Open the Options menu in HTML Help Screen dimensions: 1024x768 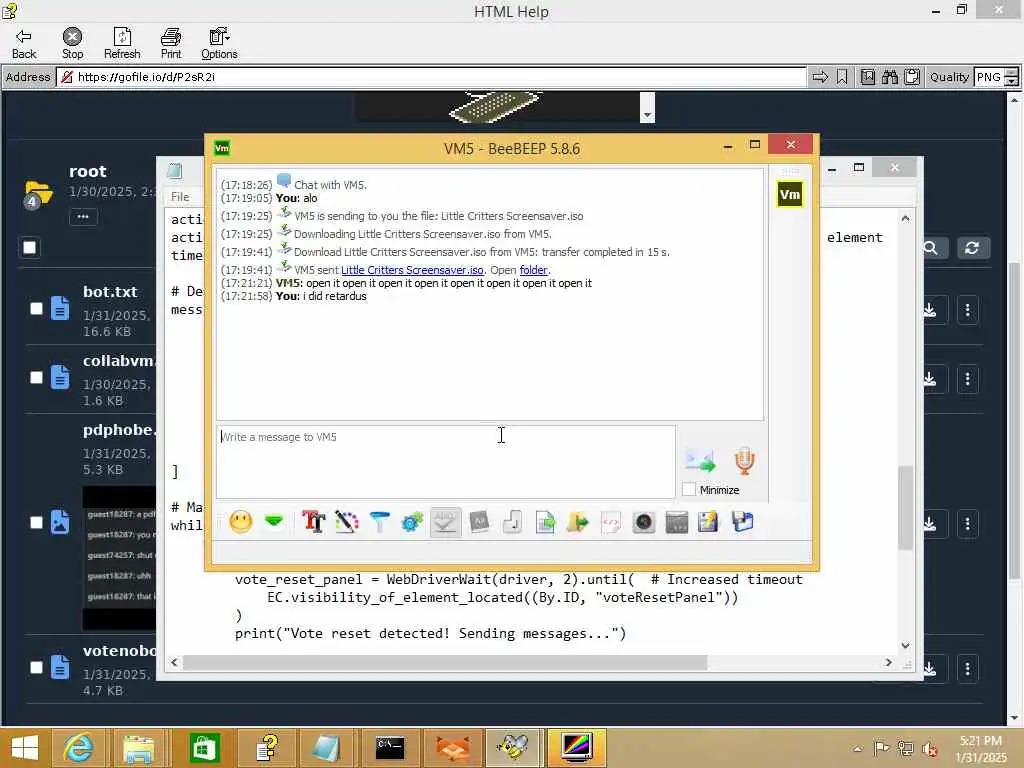coord(219,44)
